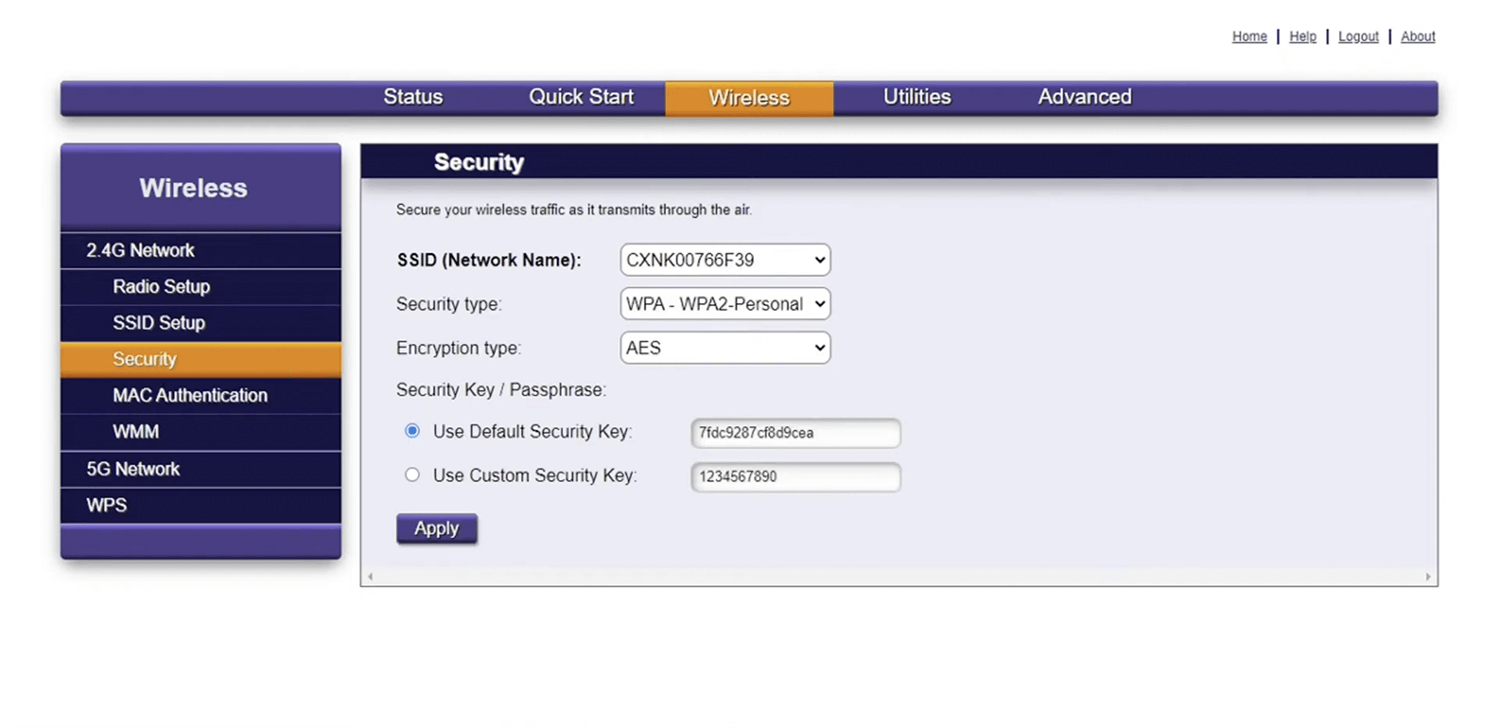1500x728 pixels.
Task: Switch to the Status tab
Action: [x=413, y=97]
